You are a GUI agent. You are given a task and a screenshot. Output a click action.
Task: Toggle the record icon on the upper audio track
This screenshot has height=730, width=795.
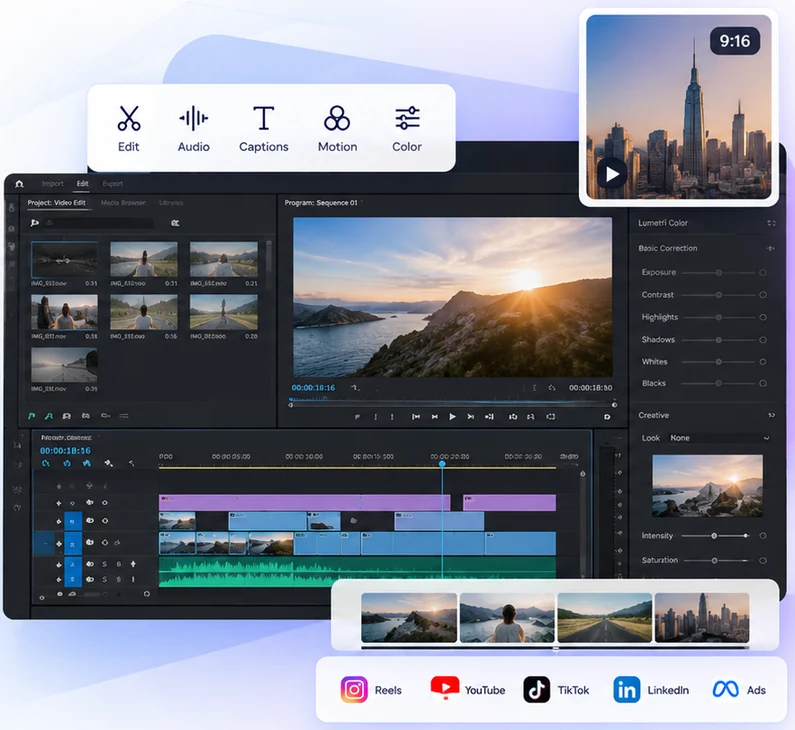coord(133,564)
